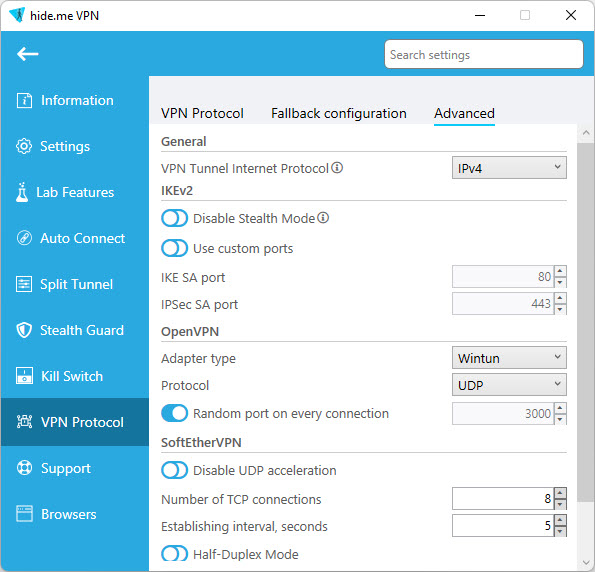The height and width of the screenshot is (572, 595).
Task: Click the IKEv2 section heading
Action: (x=177, y=190)
